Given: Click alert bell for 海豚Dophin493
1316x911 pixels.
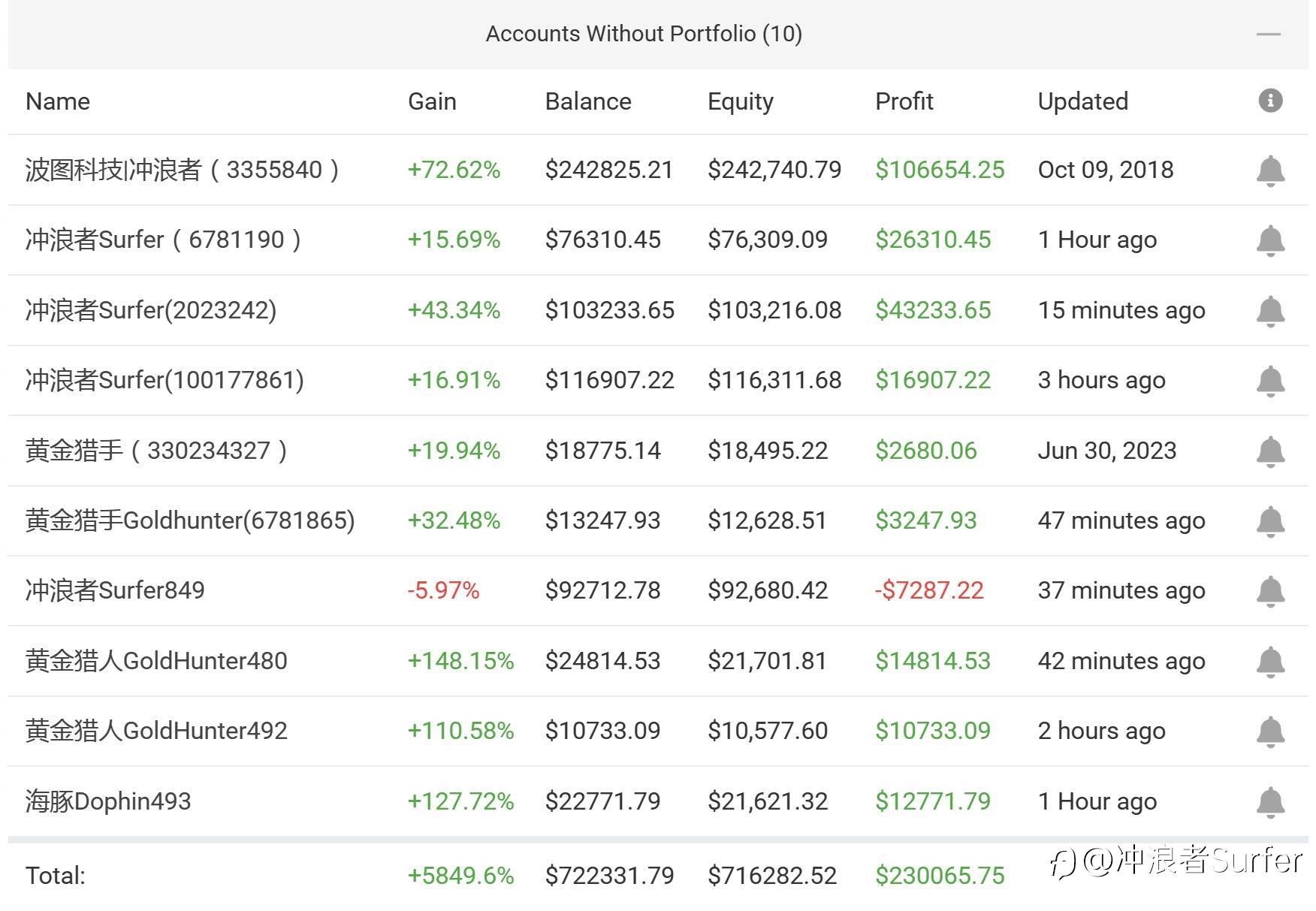Looking at the screenshot, I should [x=1270, y=801].
